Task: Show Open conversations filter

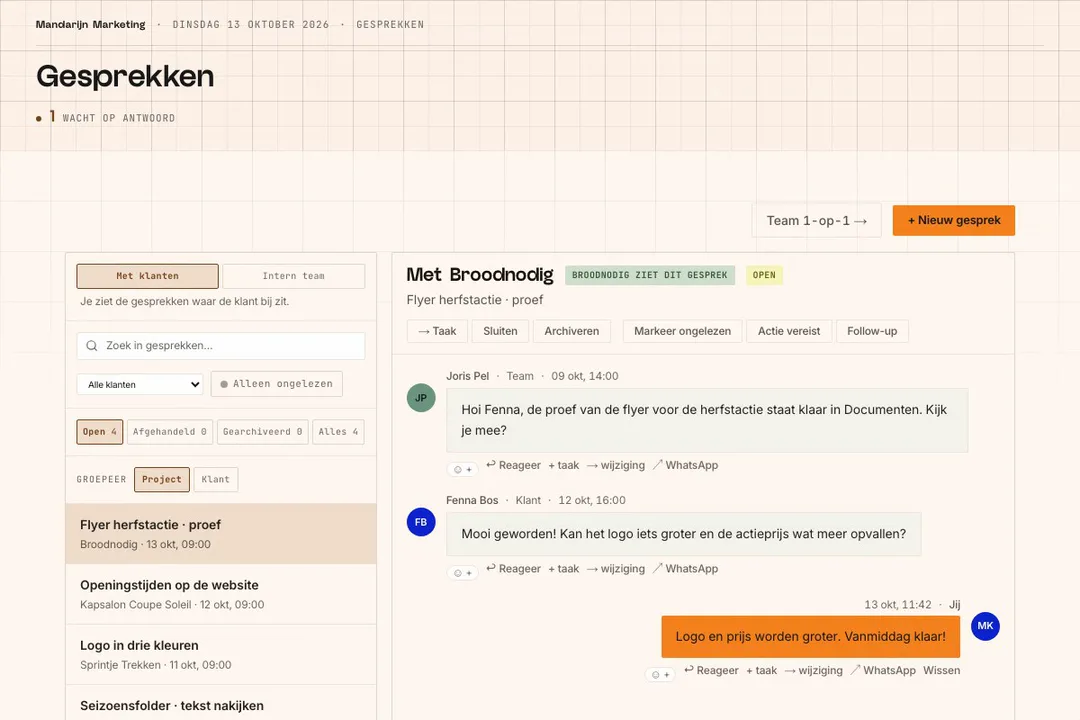Action: pyautogui.click(x=100, y=432)
